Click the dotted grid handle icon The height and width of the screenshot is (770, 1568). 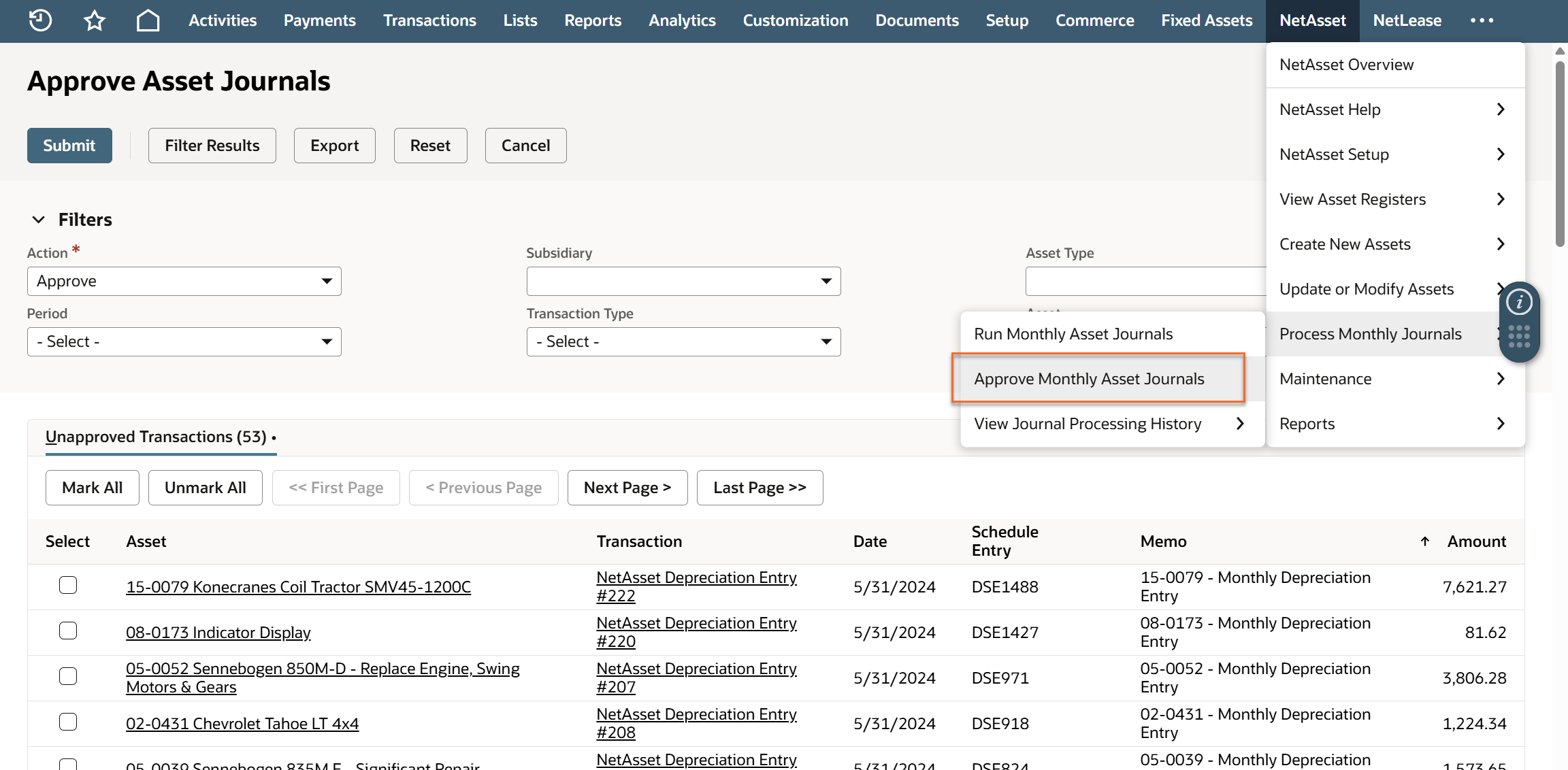tap(1519, 336)
